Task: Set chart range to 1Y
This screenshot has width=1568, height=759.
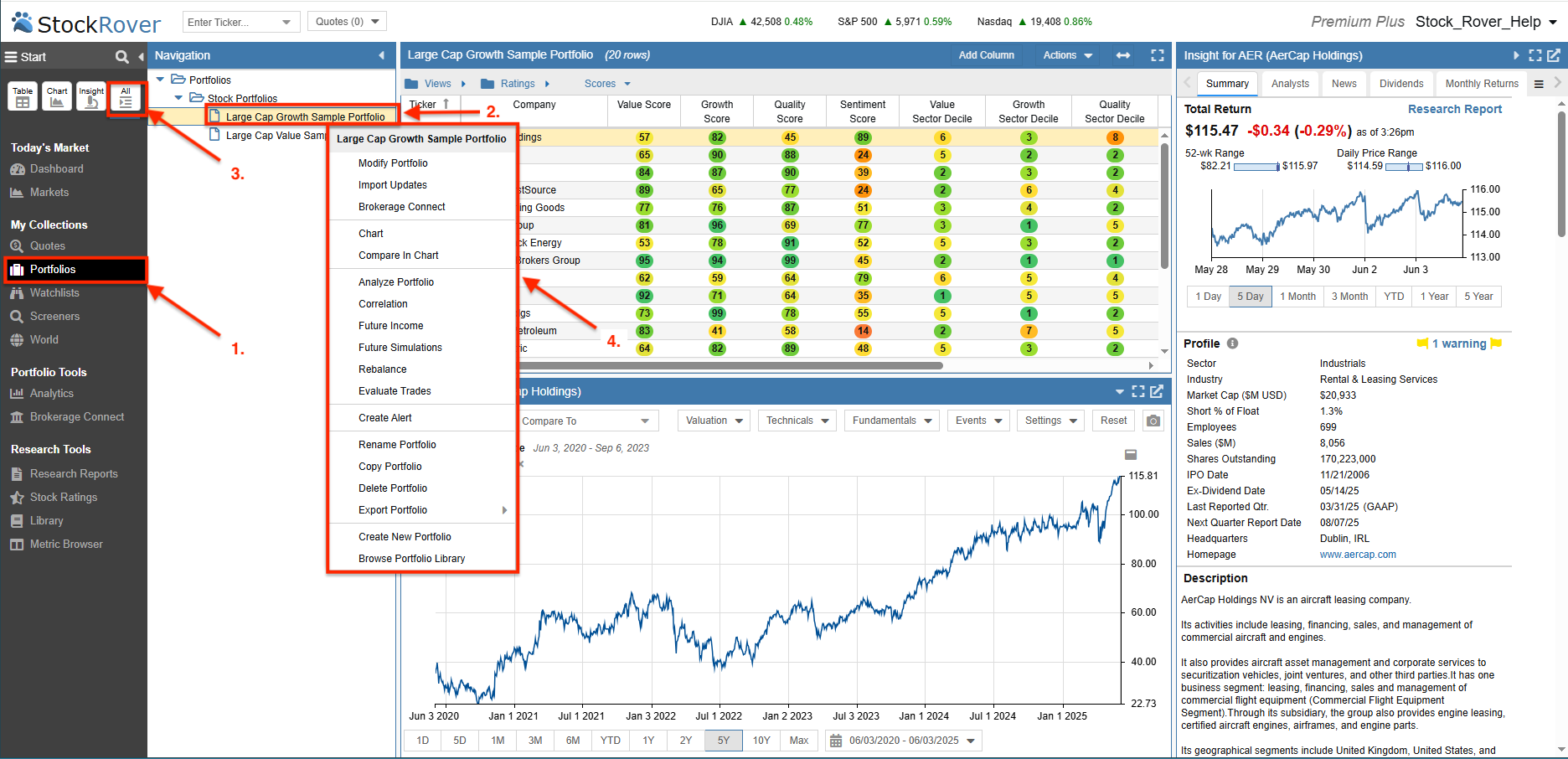Action: point(648,741)
